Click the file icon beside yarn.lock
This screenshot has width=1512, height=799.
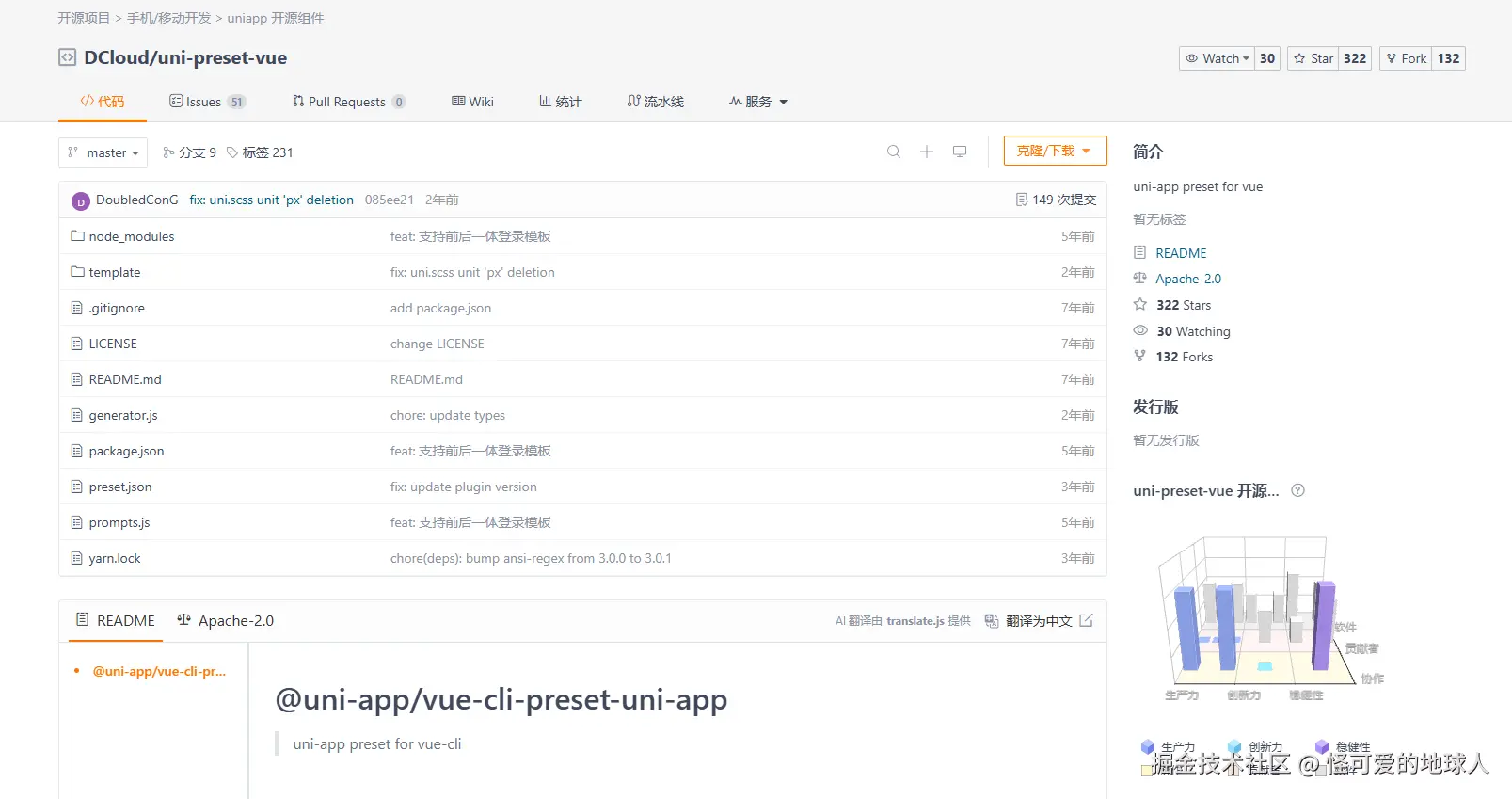click(x=77, y=558)
